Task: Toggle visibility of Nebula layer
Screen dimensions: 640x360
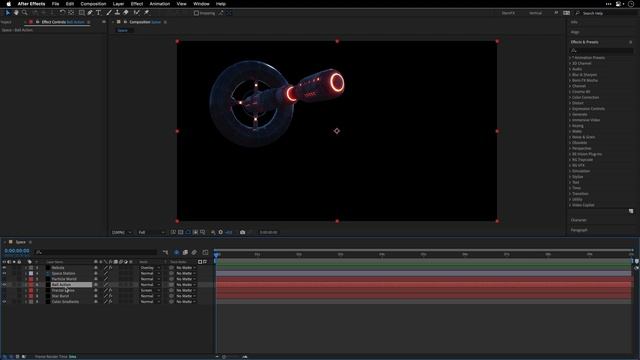Action: [4, 268]
